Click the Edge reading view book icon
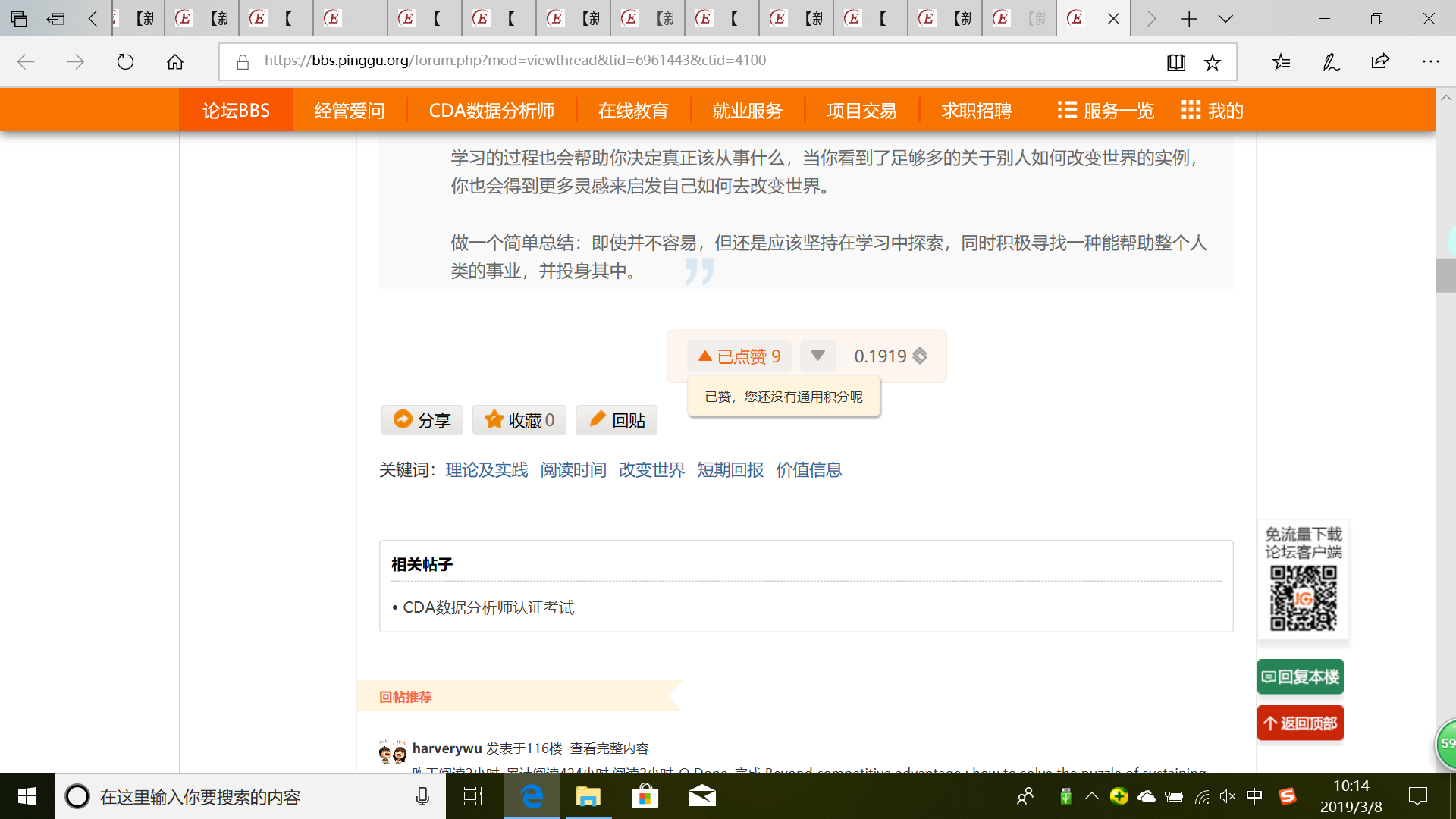The width and height of the screenshot is (1456, 819). pyautogui.click(x=1175, y=62)
